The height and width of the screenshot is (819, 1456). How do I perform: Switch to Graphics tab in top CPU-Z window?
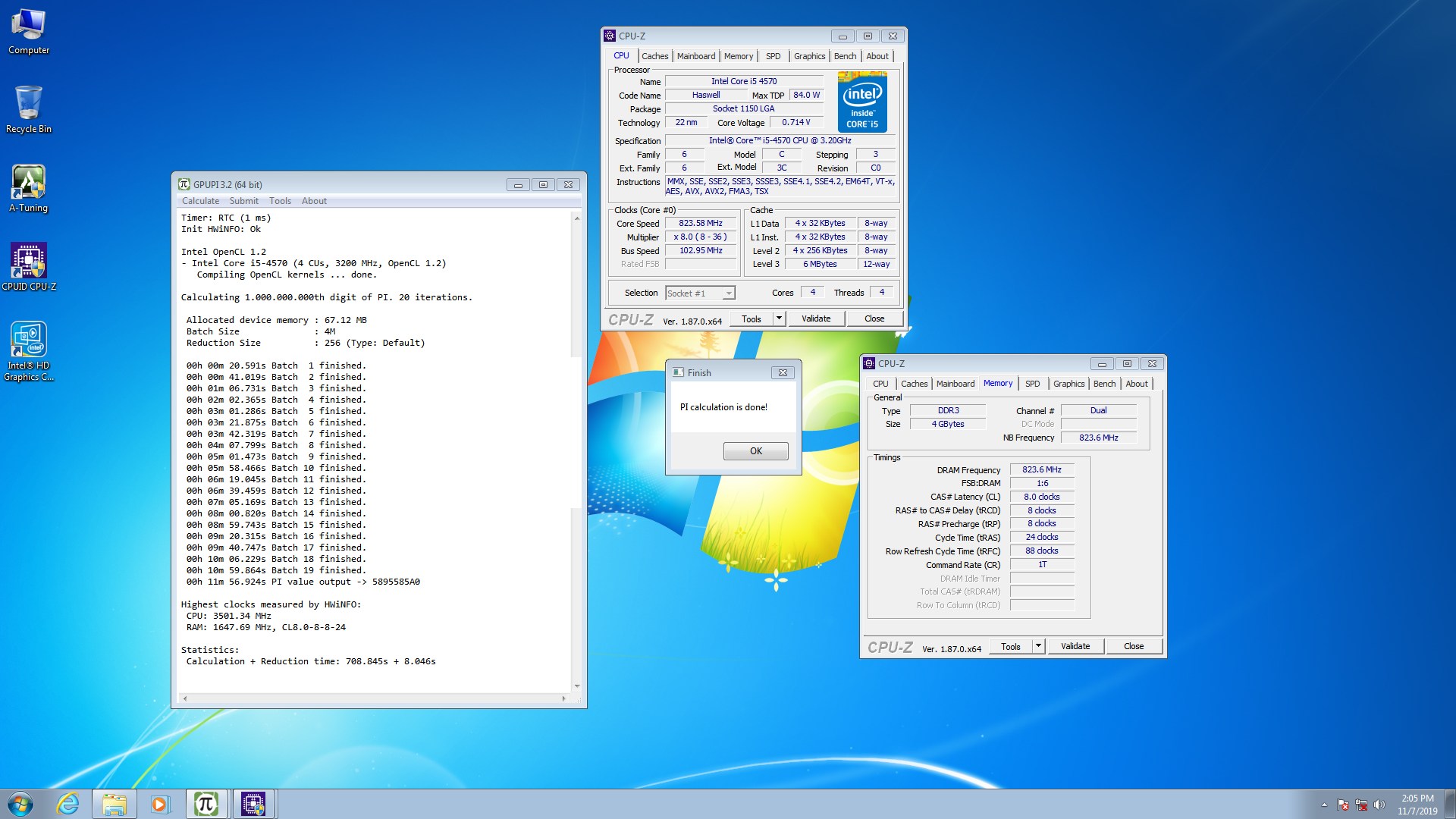tap(809, 56)
